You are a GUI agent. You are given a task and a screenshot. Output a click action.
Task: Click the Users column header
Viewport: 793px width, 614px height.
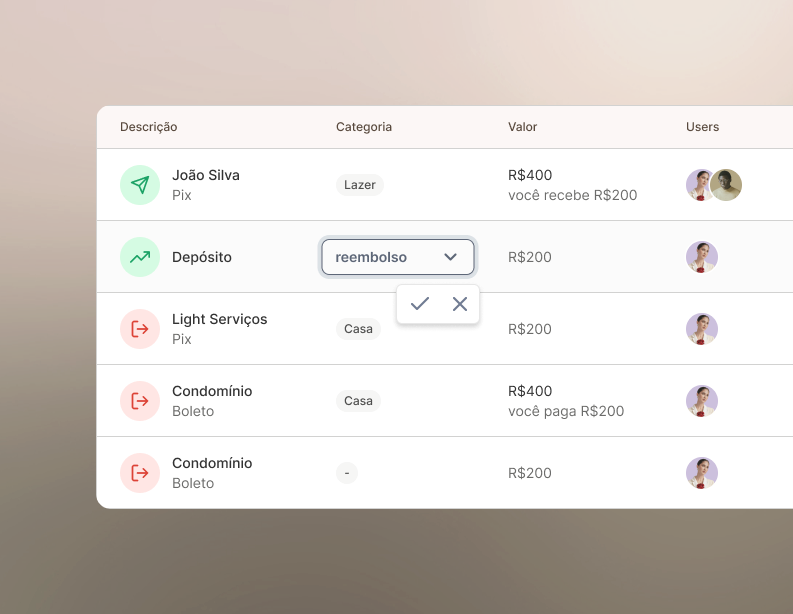coord(702,127)
